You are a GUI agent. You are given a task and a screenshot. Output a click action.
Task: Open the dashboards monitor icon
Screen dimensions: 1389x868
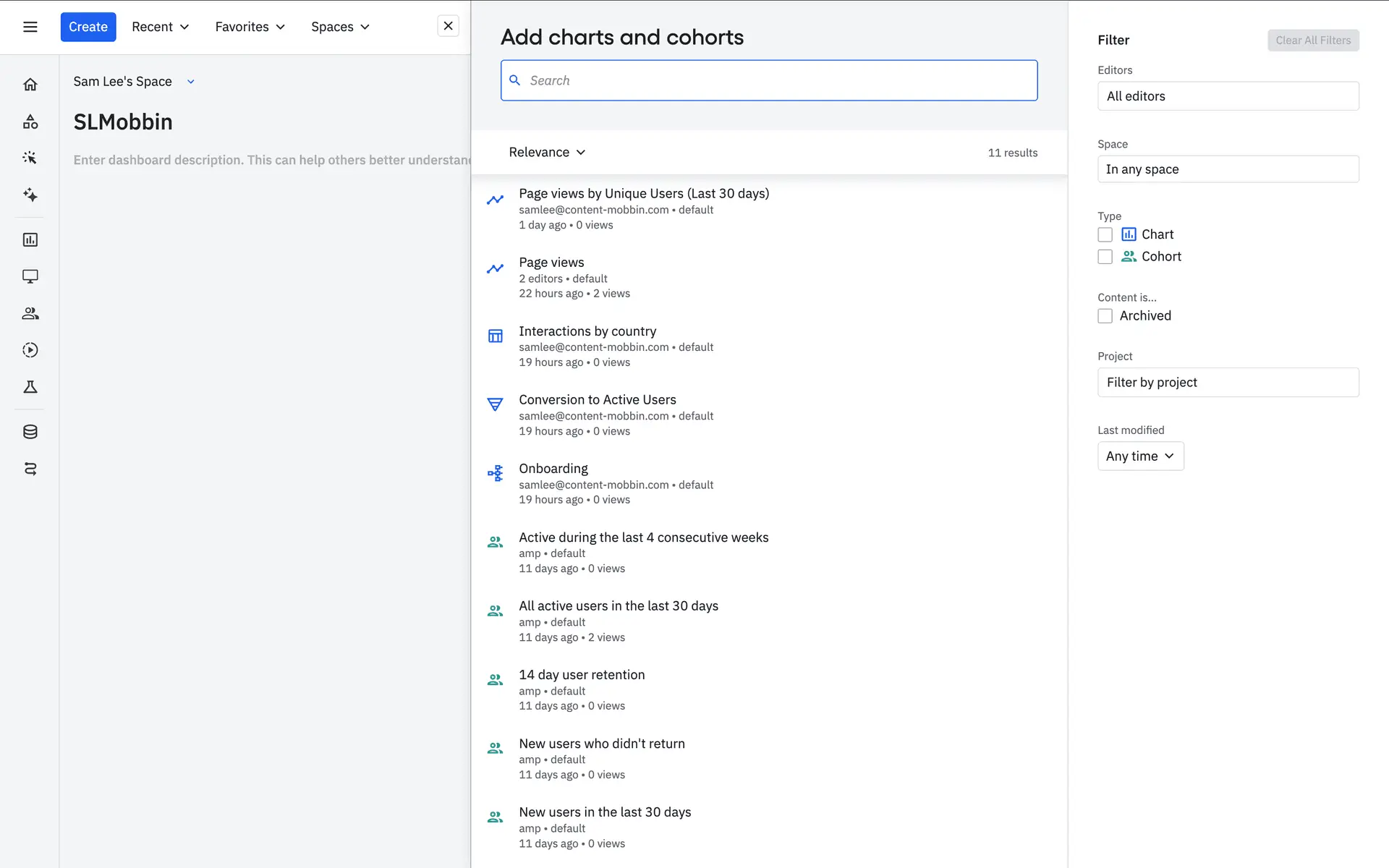[x=30, y=276]
